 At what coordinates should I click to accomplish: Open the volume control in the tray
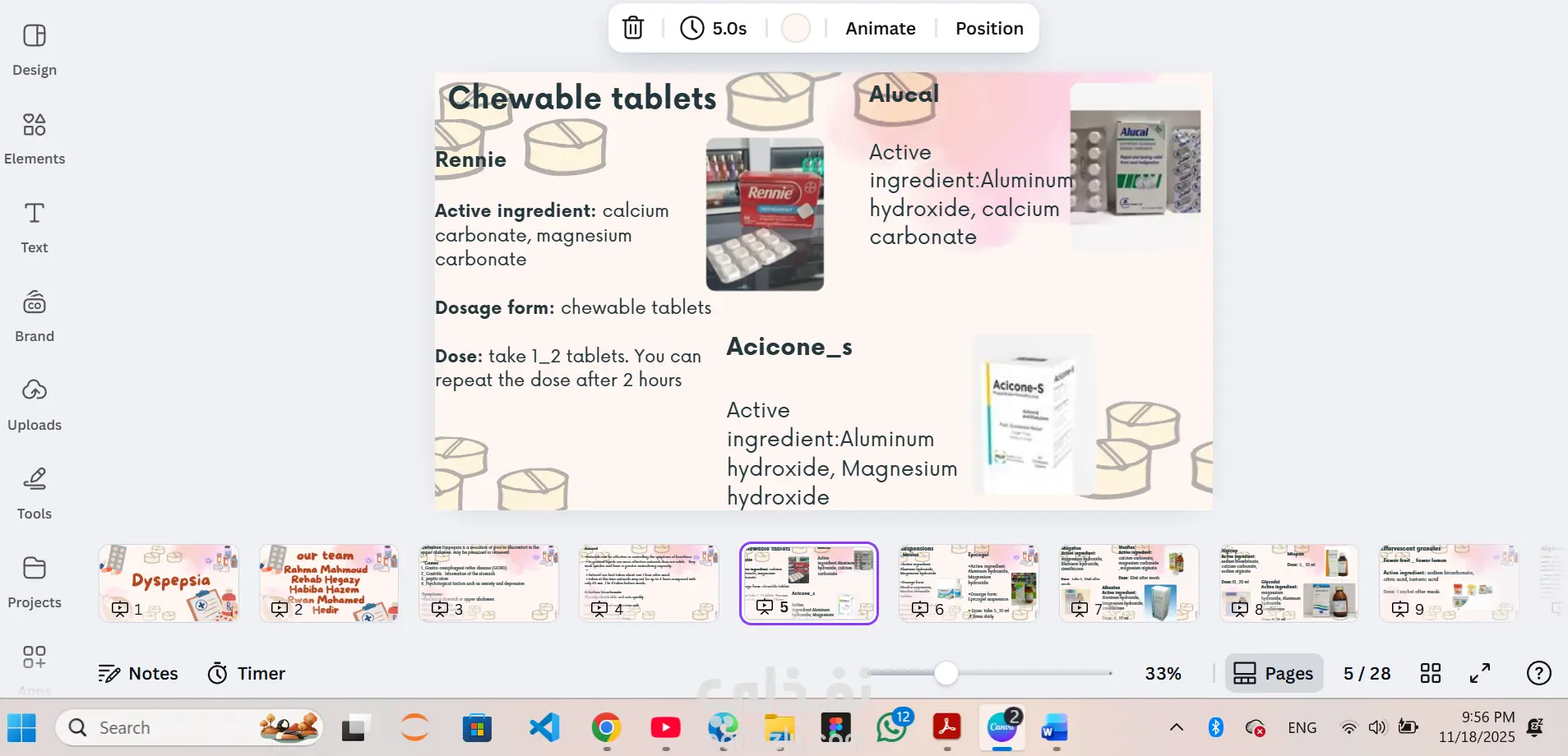[1377, 727]
